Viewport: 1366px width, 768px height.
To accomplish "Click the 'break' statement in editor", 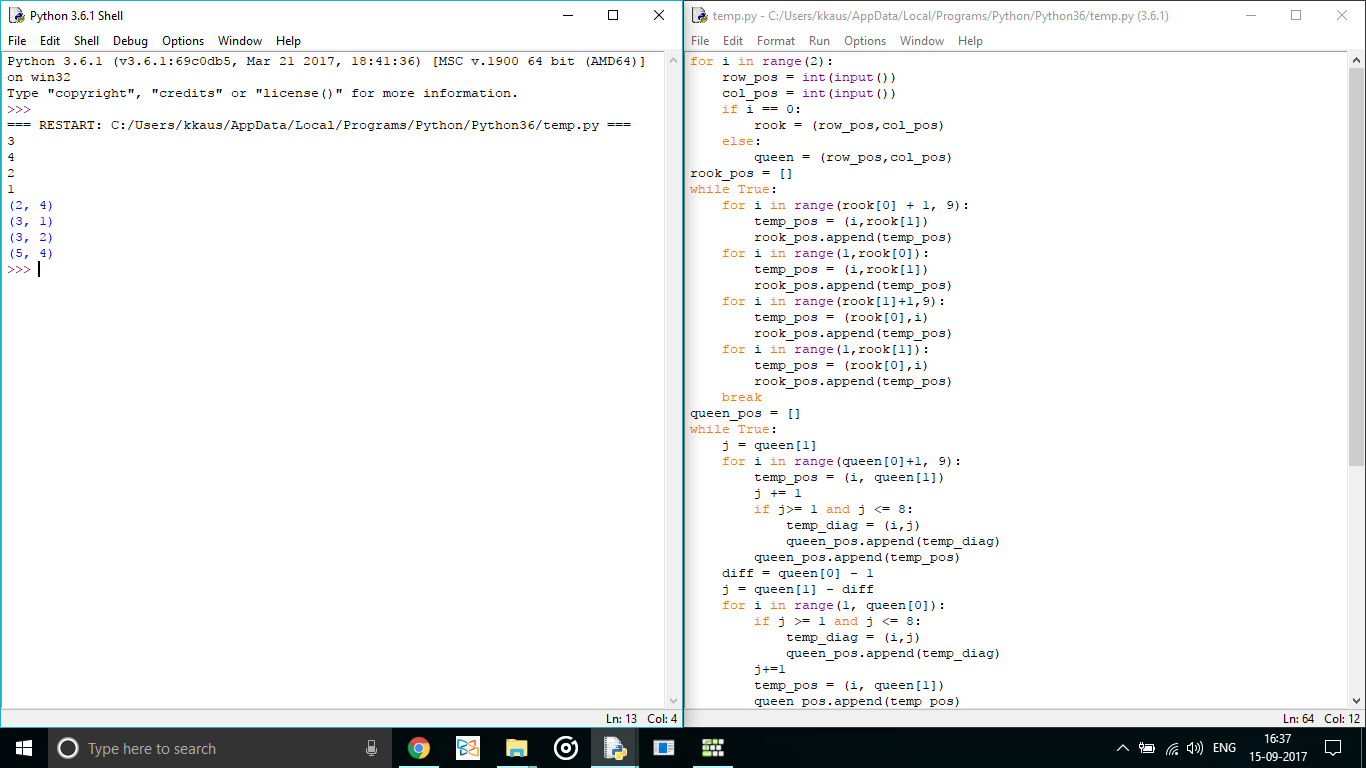I will tap(742, 397).
